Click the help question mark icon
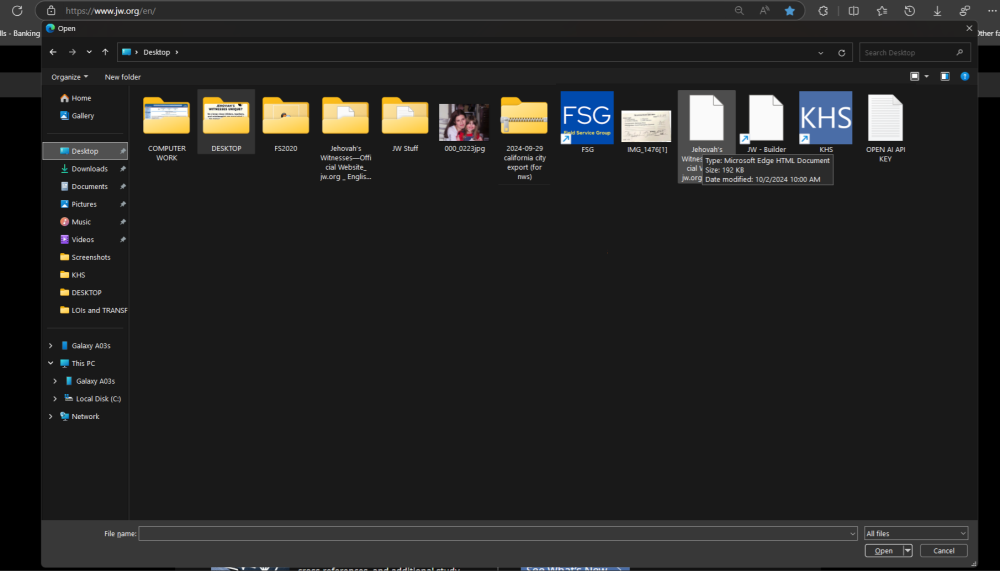The height and width of the screenshot is (571, 1000). tap(965, 76)
